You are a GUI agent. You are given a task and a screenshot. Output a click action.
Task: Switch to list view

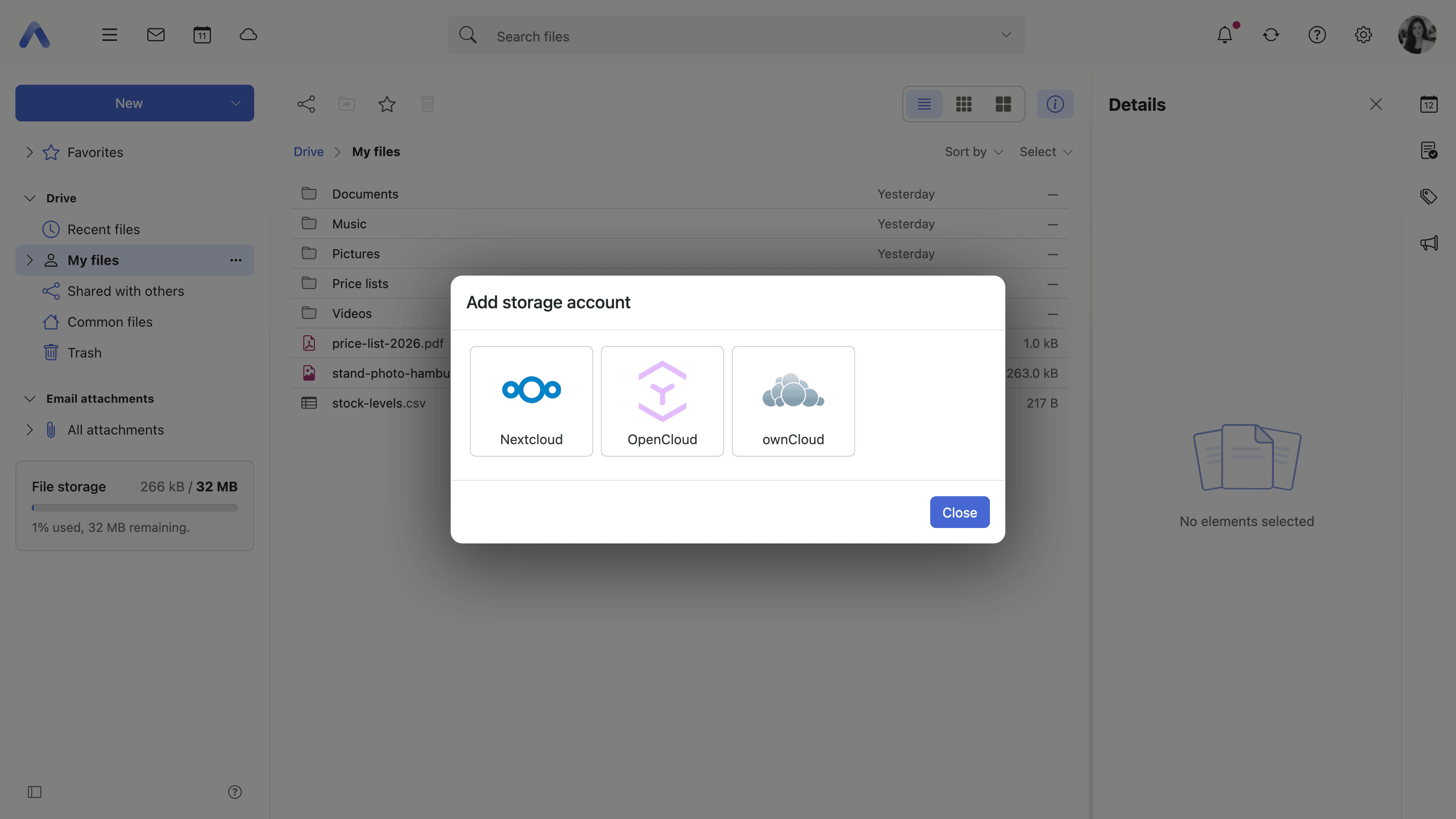point(924,104)
